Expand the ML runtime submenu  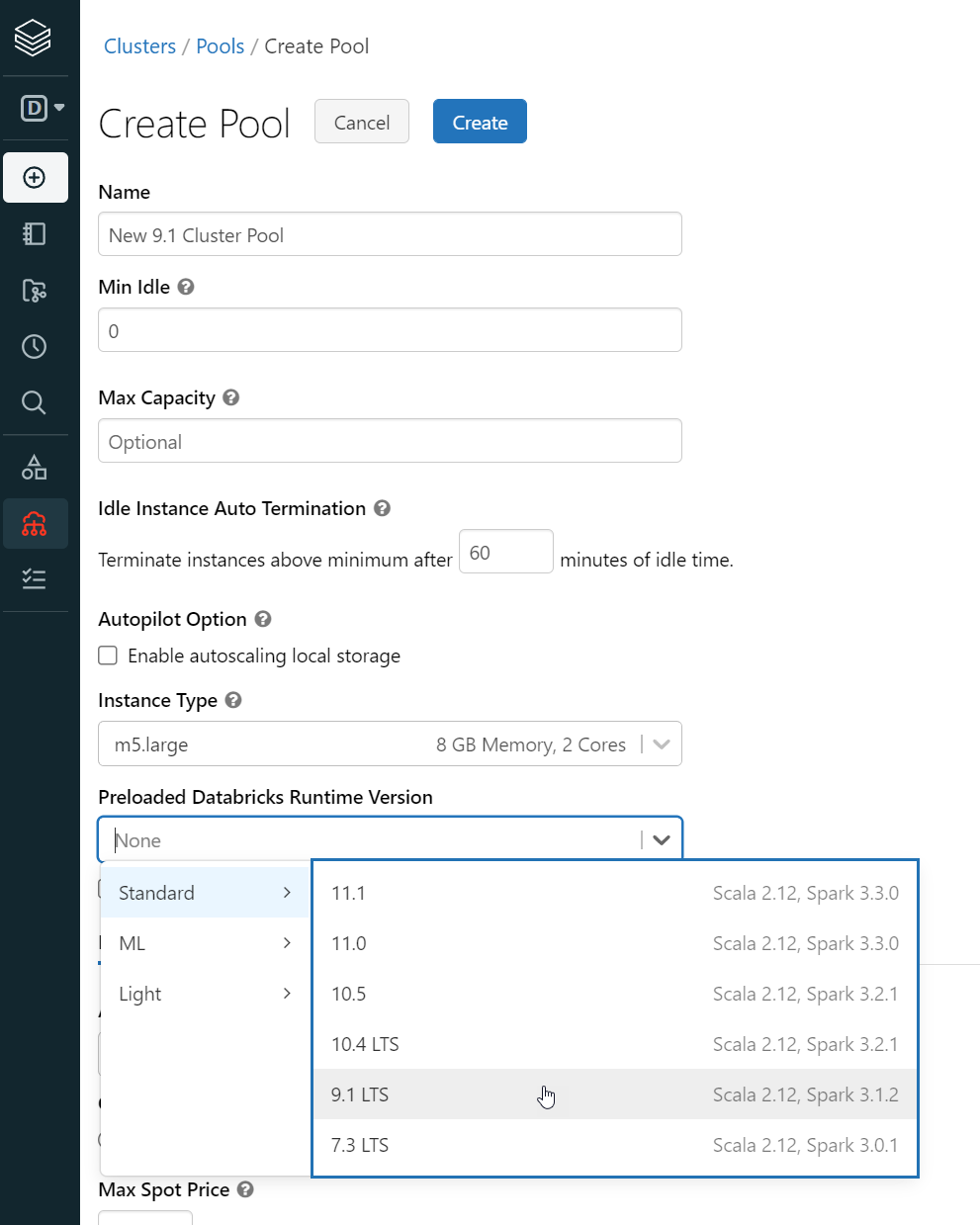point(206,943)
